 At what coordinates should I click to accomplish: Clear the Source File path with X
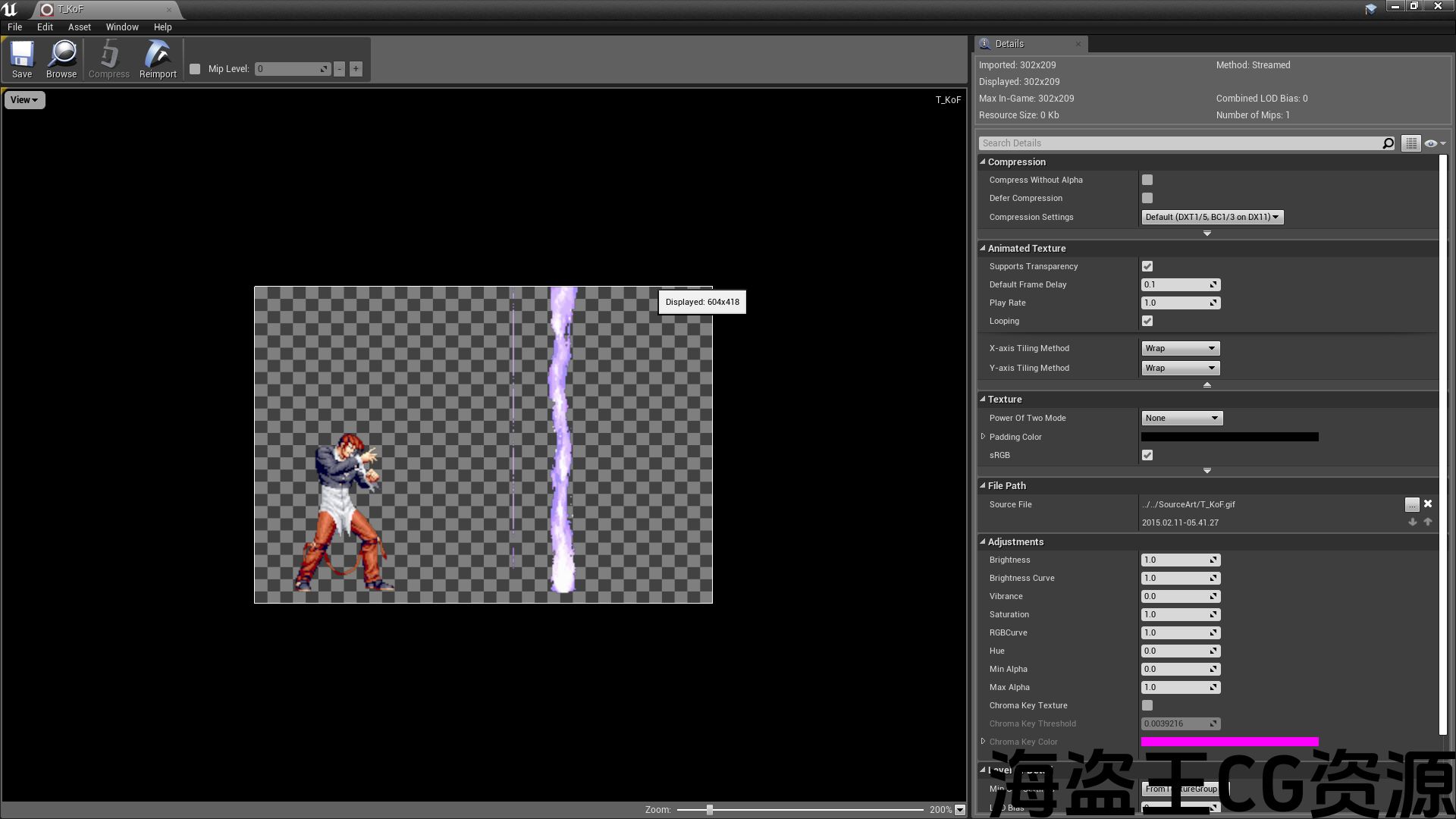click(x=1428, y=504)
